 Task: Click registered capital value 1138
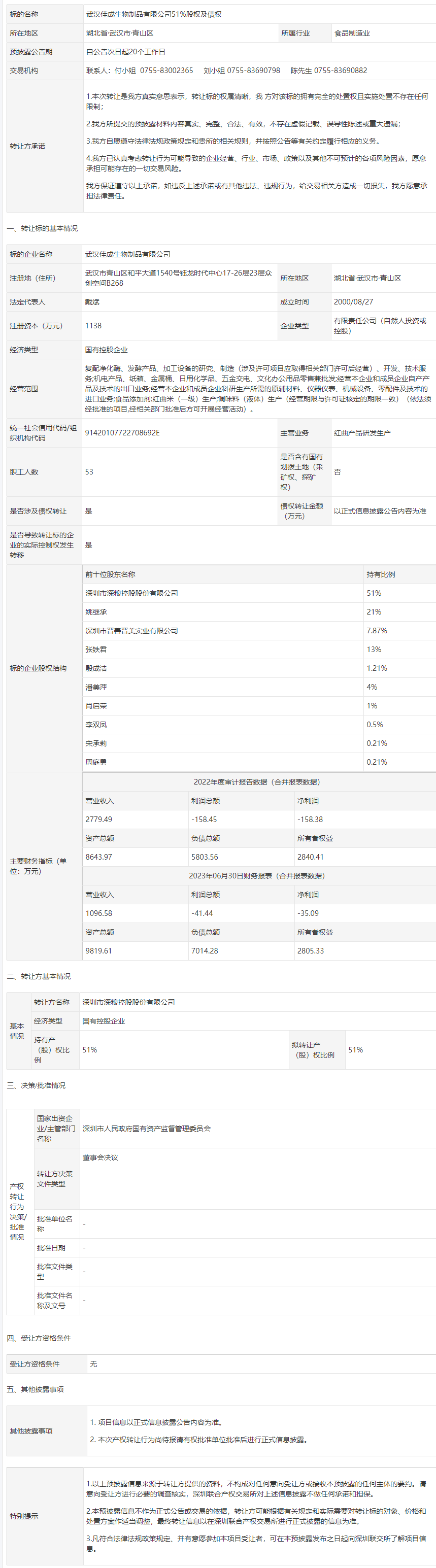click(93, 326)
